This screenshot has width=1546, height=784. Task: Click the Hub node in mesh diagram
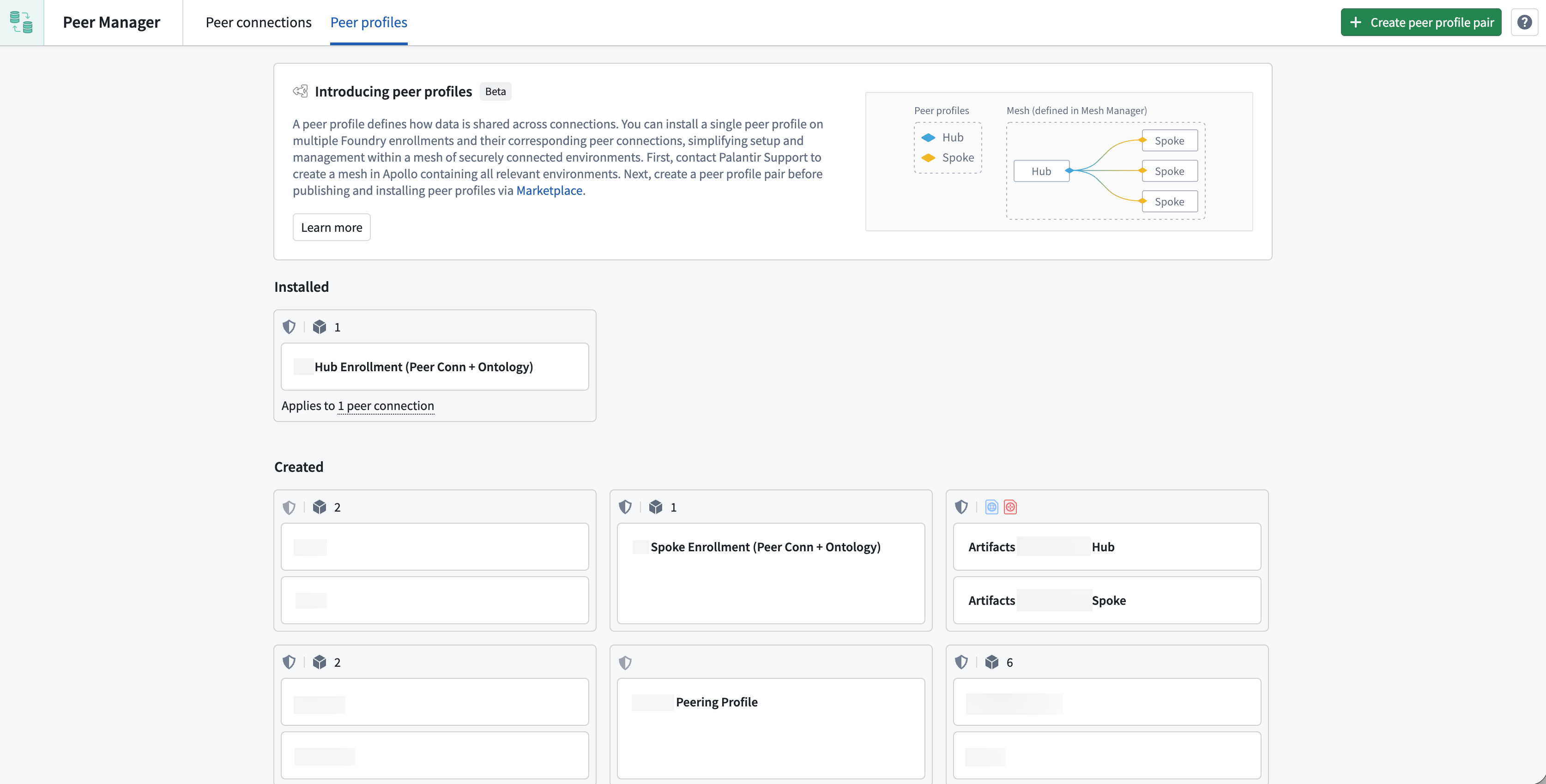[x=1041, y=171]
